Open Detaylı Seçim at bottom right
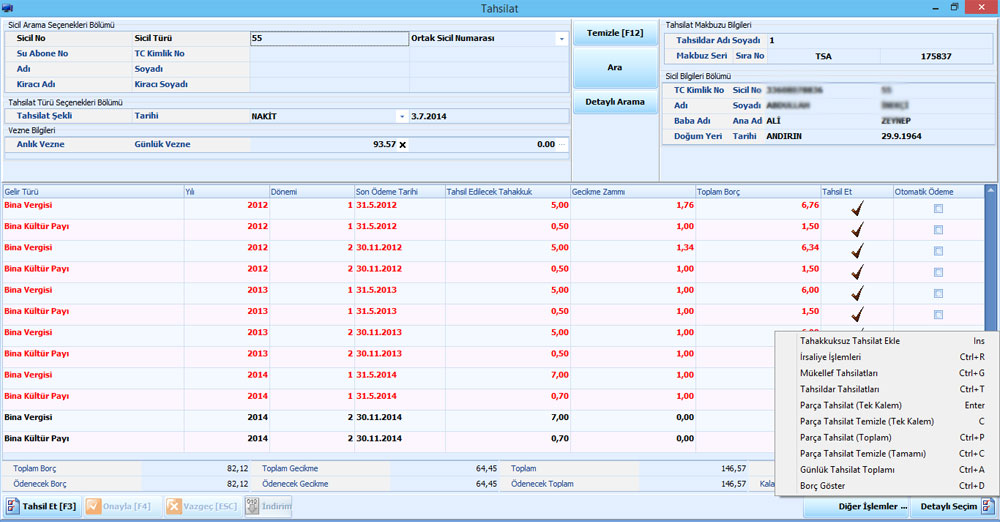 tap(953, 507)
